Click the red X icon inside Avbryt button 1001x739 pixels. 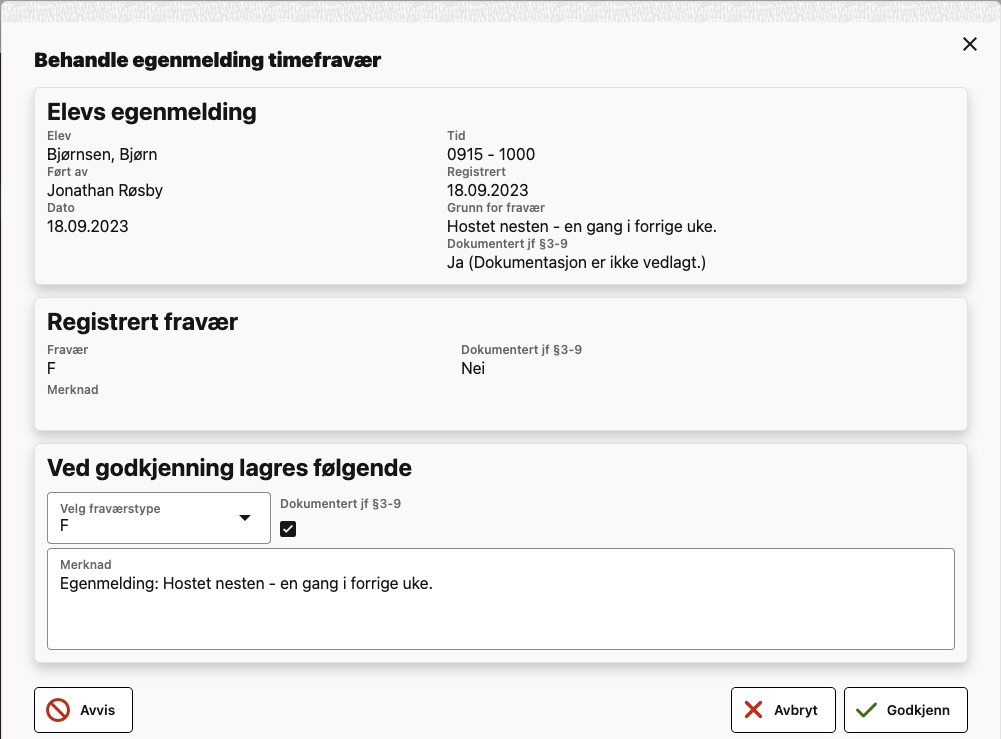[x=753, y=709]
